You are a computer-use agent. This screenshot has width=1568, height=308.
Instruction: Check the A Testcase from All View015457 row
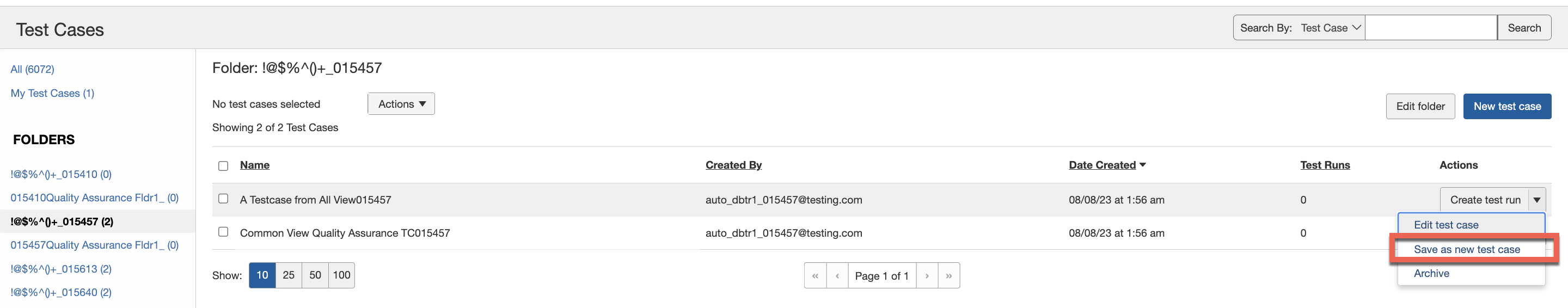pyautogui.click(x=223, y=199)
